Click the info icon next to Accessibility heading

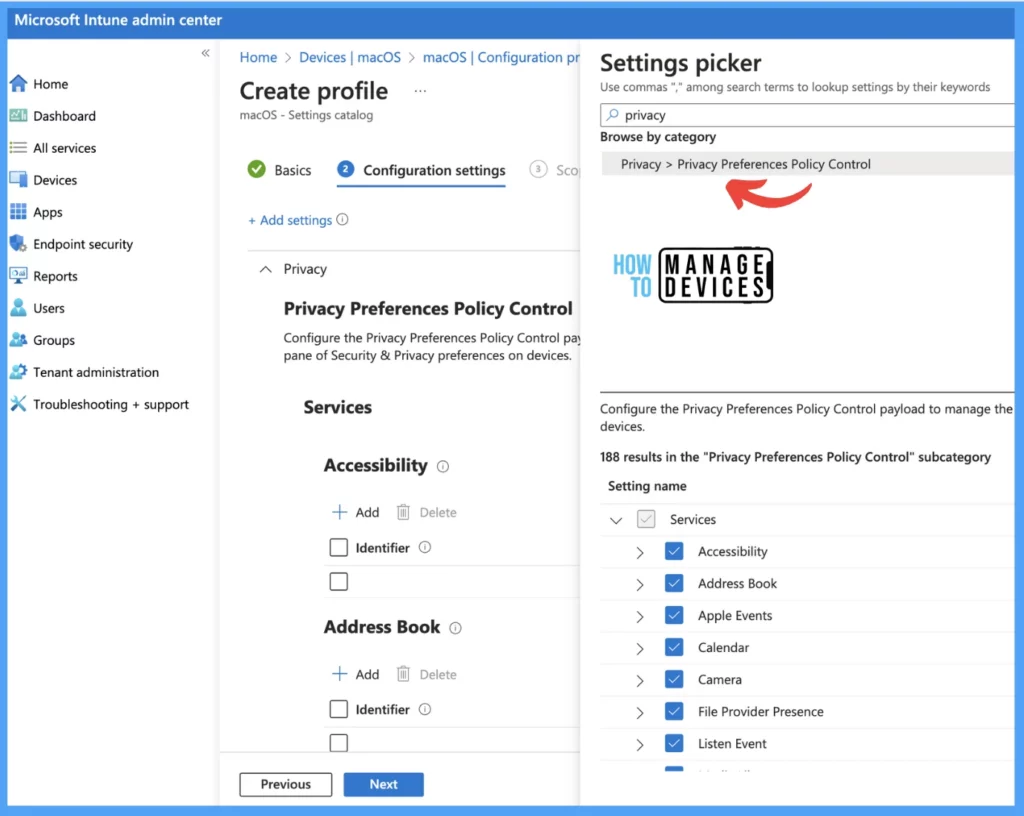(x=443, y=466)
